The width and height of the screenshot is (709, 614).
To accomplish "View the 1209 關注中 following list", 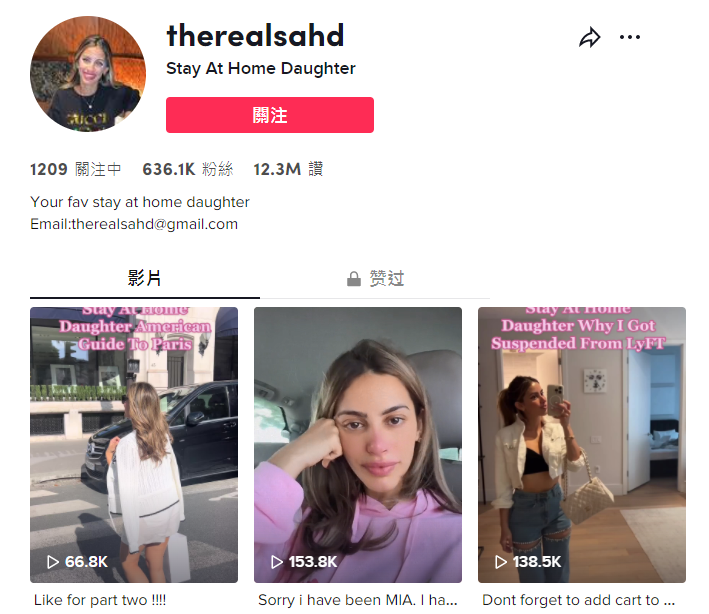I will (x=76, y=170).
